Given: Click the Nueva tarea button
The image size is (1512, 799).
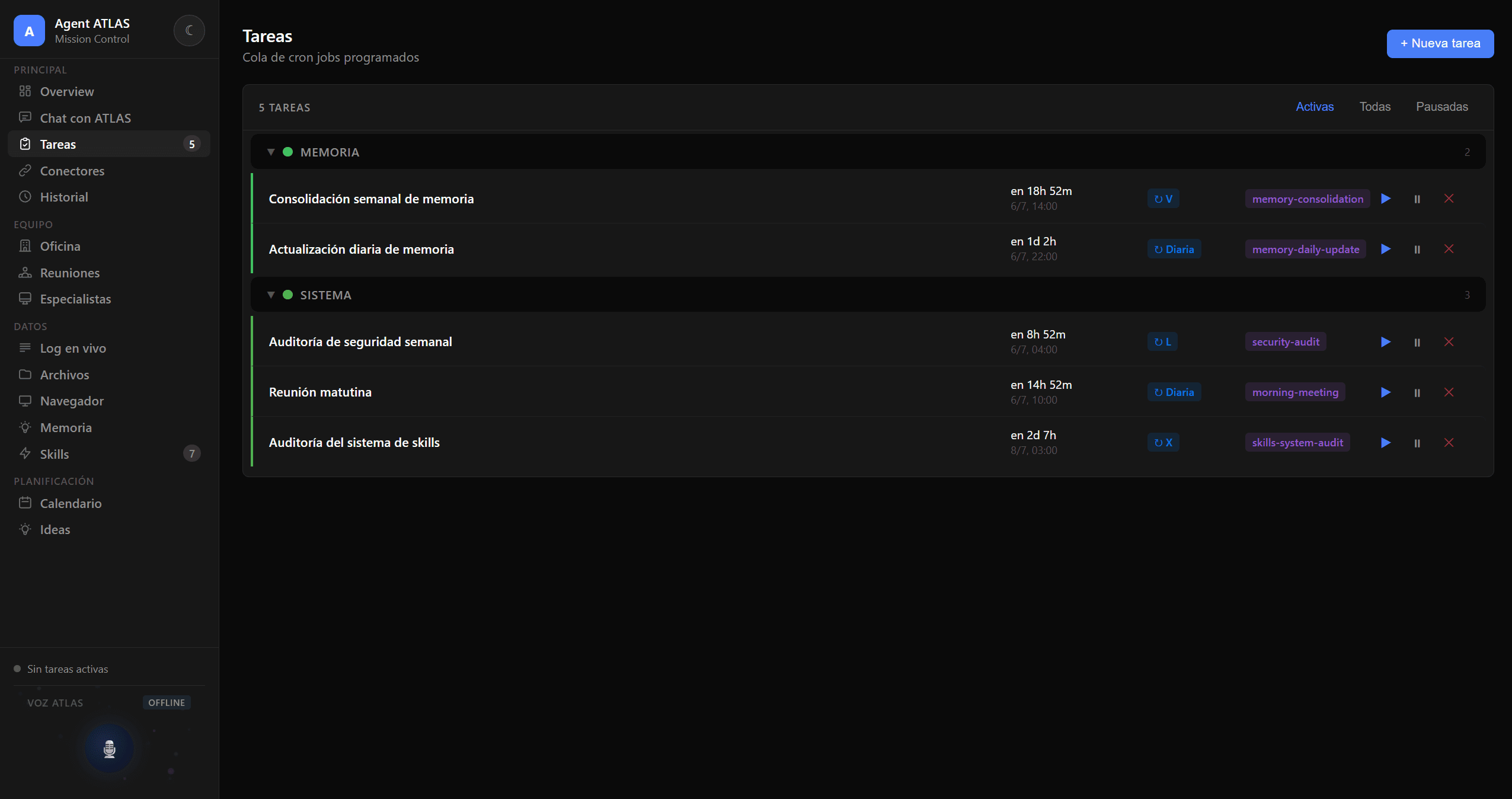Looking at the screenshot, I should [1440, 44].
